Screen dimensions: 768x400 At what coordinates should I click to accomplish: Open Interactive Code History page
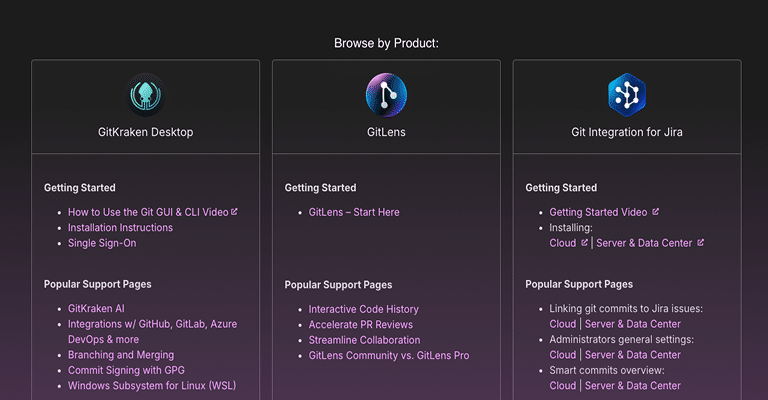coord(363,309)
